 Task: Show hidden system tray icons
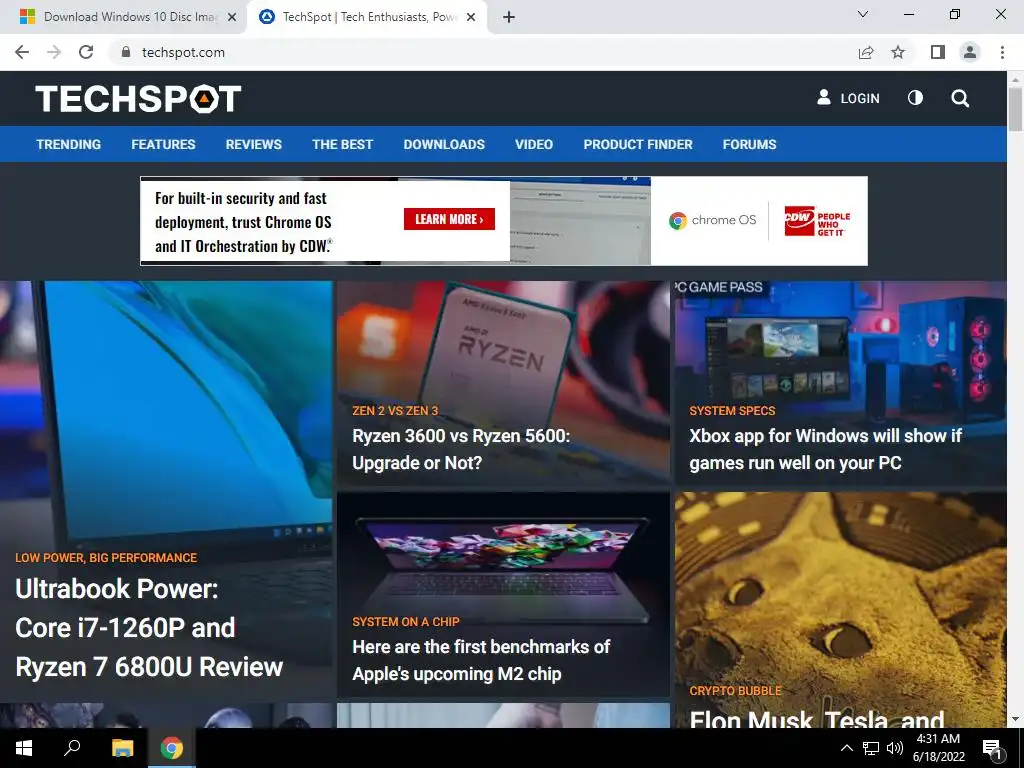tap(846, 748)
